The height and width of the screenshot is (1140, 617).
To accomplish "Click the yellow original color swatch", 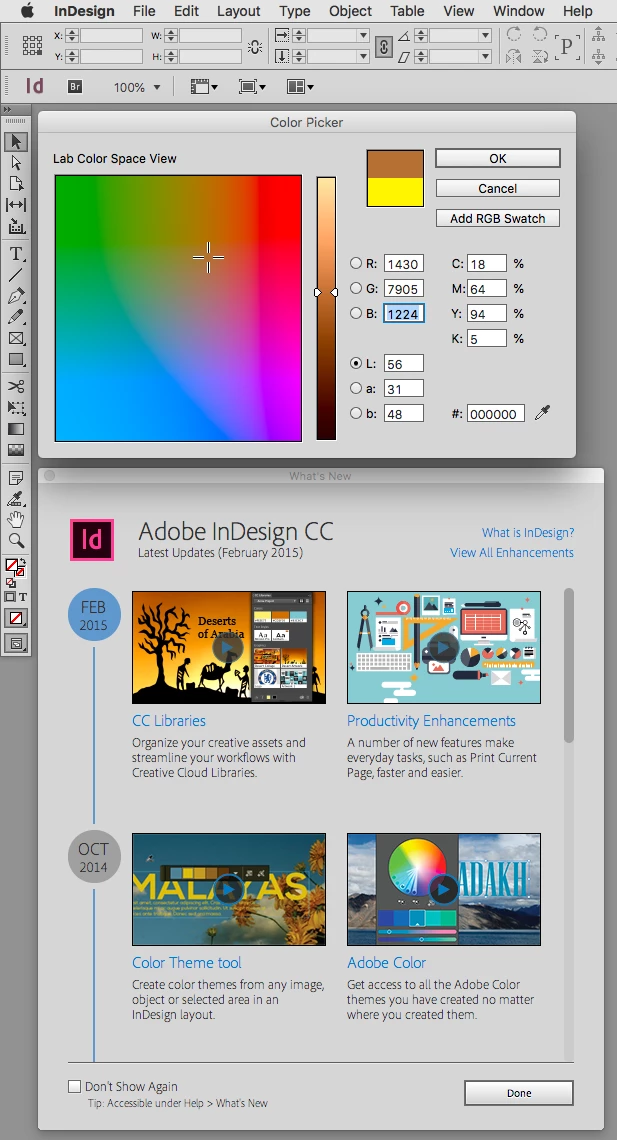I will (395, 193).
